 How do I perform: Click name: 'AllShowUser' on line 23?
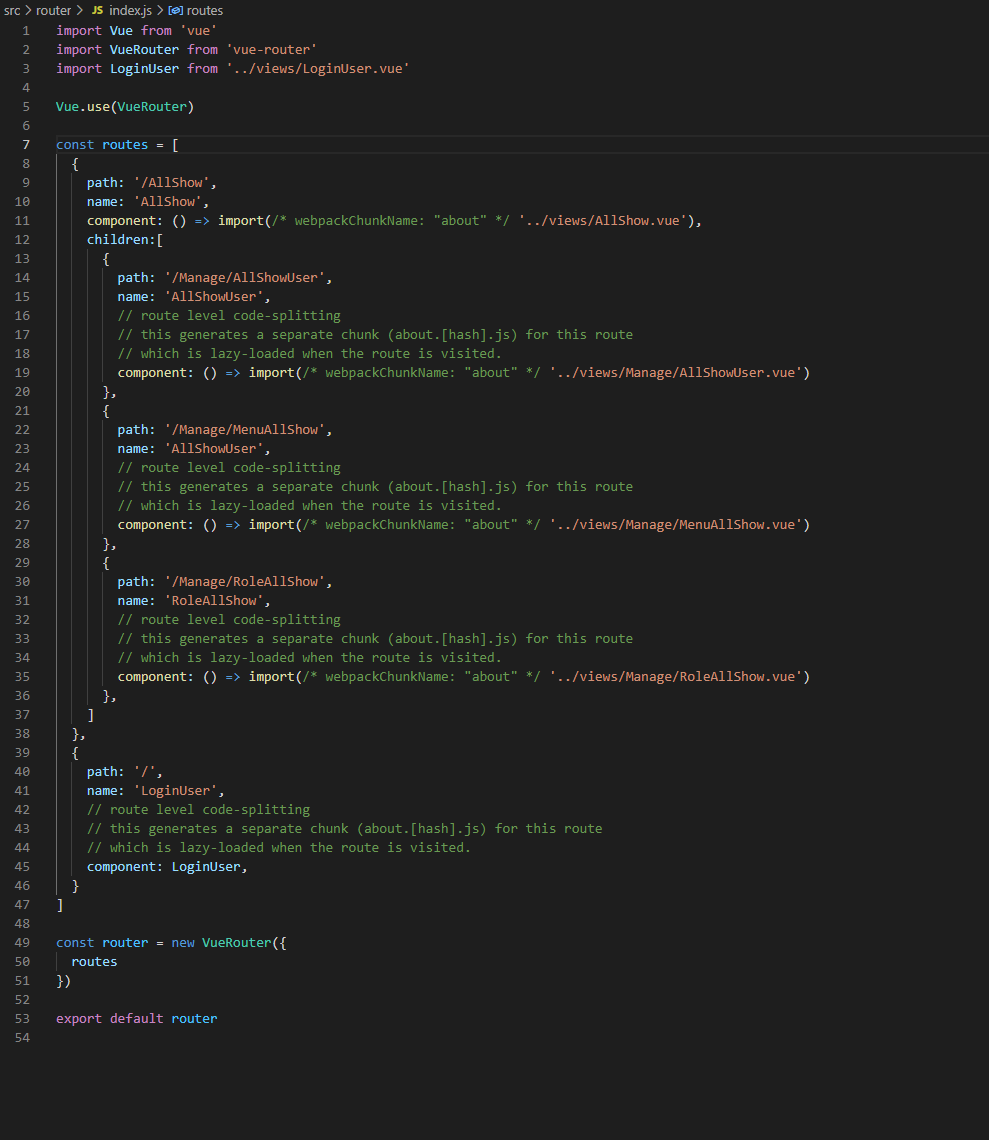click(x=193, y=449)
